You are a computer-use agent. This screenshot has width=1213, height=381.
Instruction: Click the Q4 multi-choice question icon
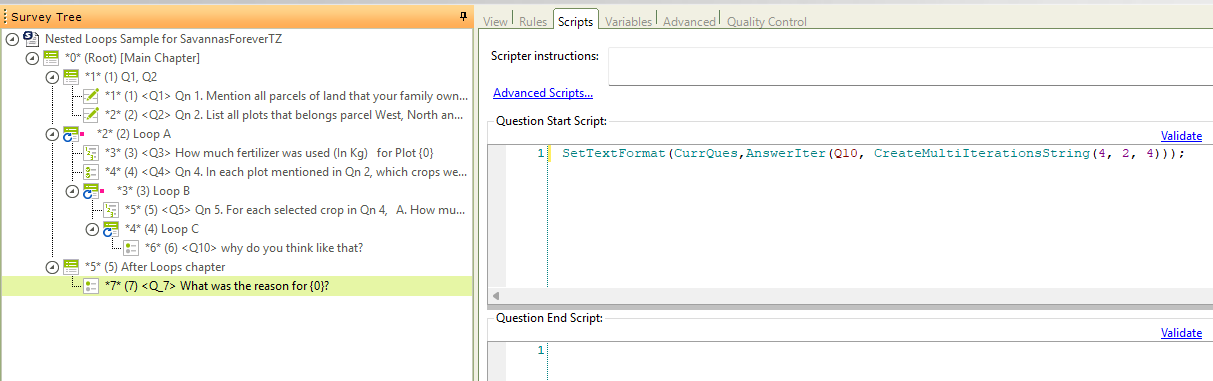tap(91, 171)
